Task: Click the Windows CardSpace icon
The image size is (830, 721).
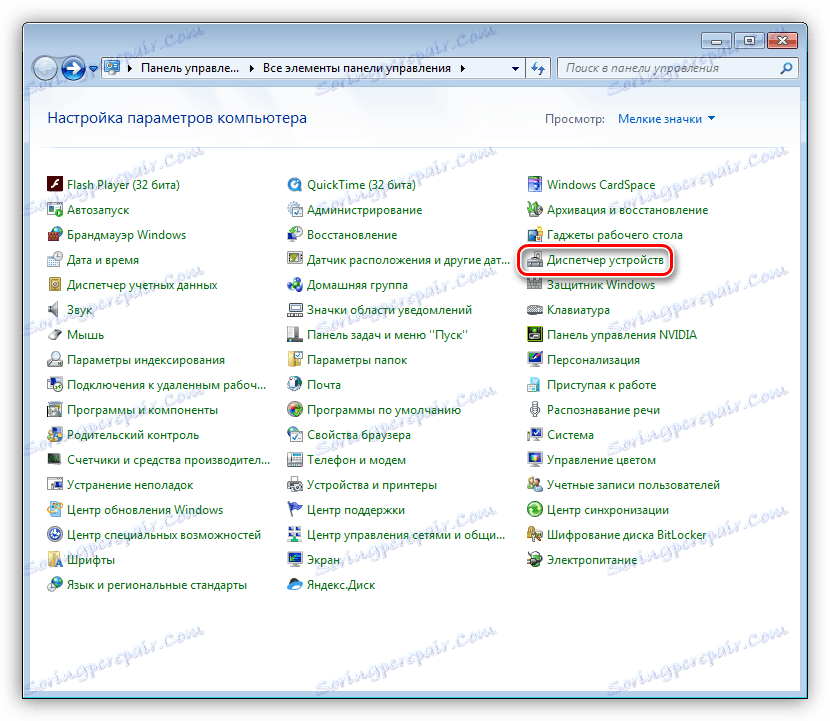Action: coord(535,184)
